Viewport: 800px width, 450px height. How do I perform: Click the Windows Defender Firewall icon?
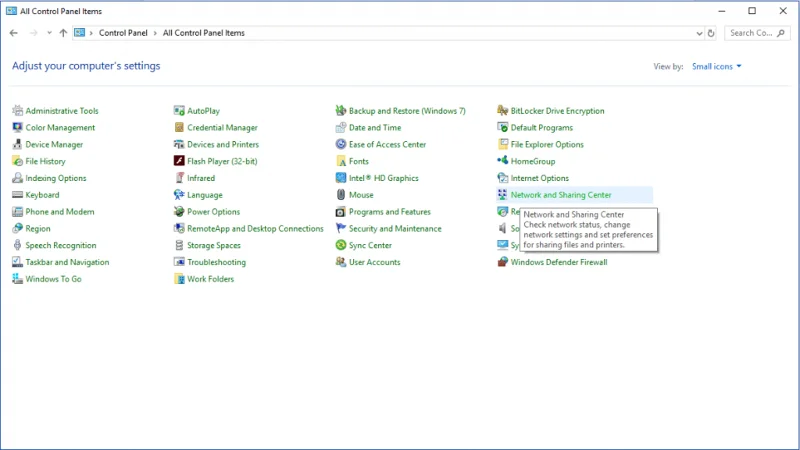[503, 262]
